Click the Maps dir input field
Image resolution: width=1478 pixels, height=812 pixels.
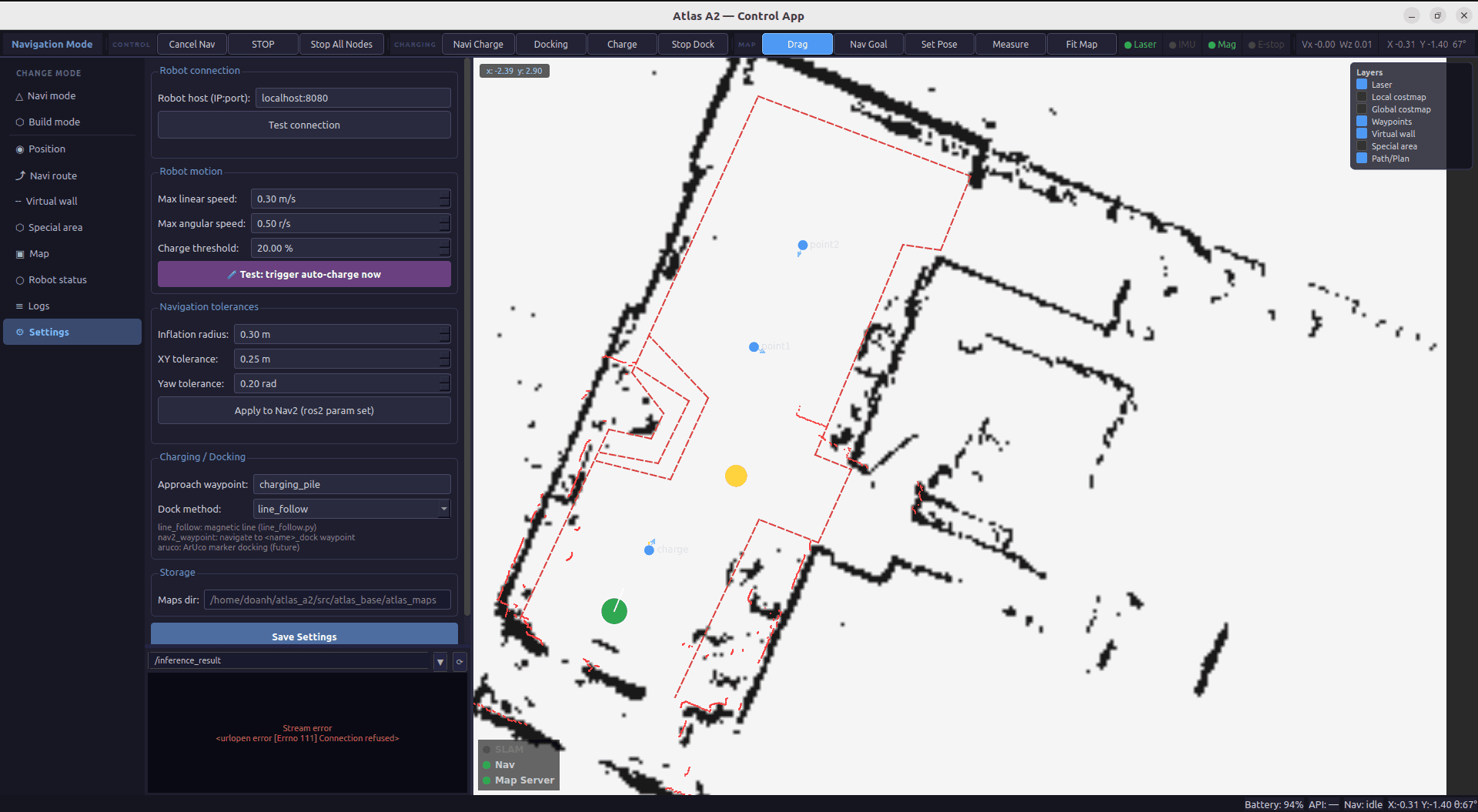(x=327, y=600)
